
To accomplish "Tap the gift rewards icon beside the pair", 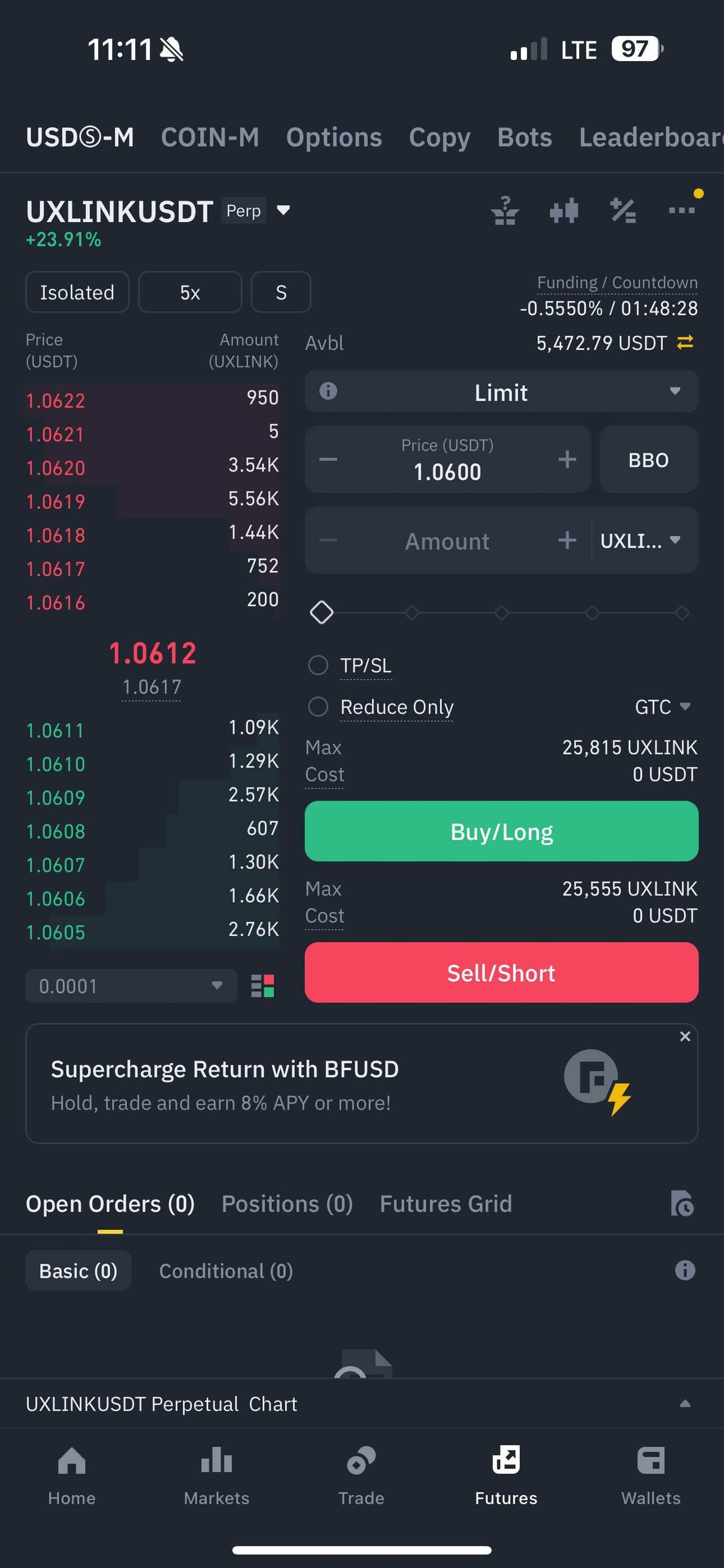I will pyautogui.click(x=505, y=211).
